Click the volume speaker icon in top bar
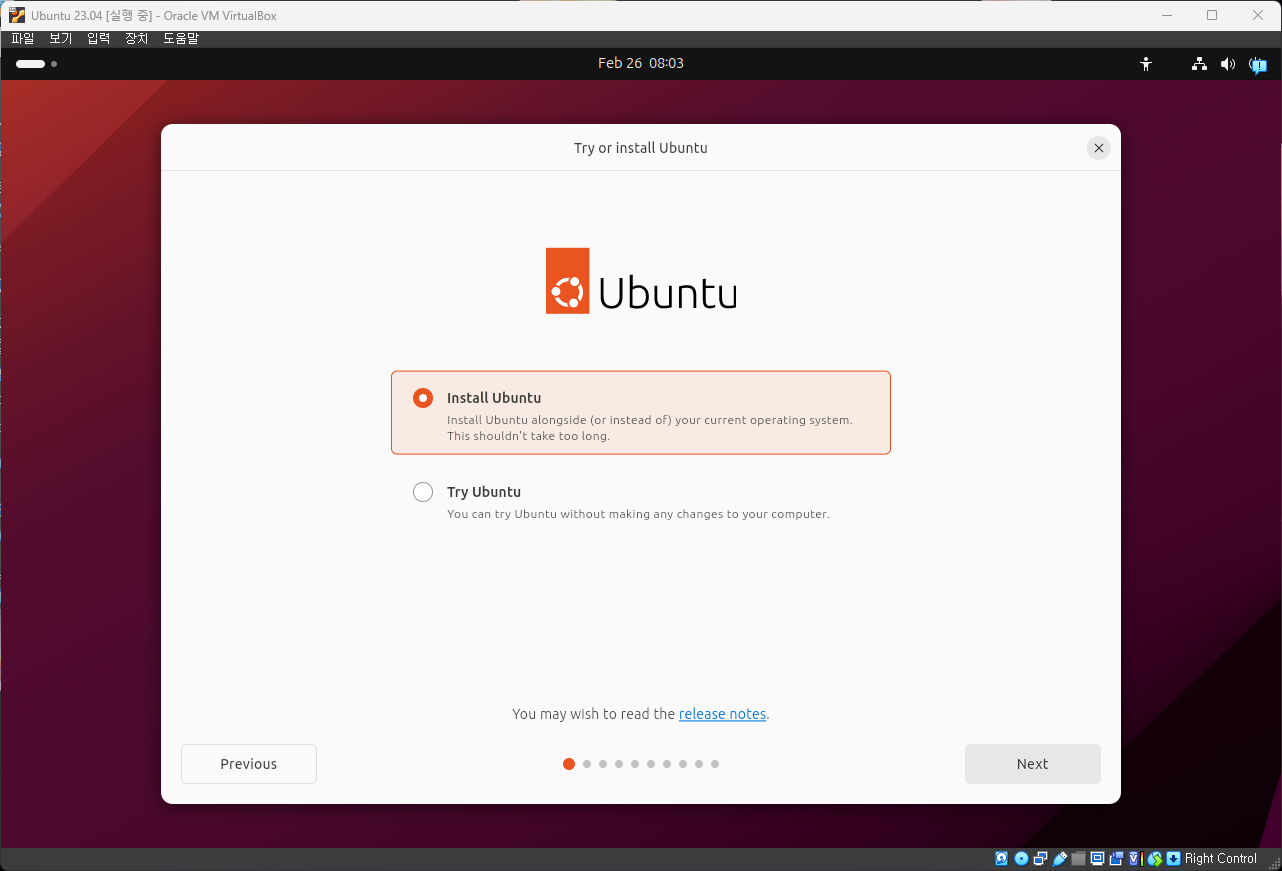Image resolution: width=1282 pixels, height=871 pixels. pyautogui.click(x=1228, y=64)
